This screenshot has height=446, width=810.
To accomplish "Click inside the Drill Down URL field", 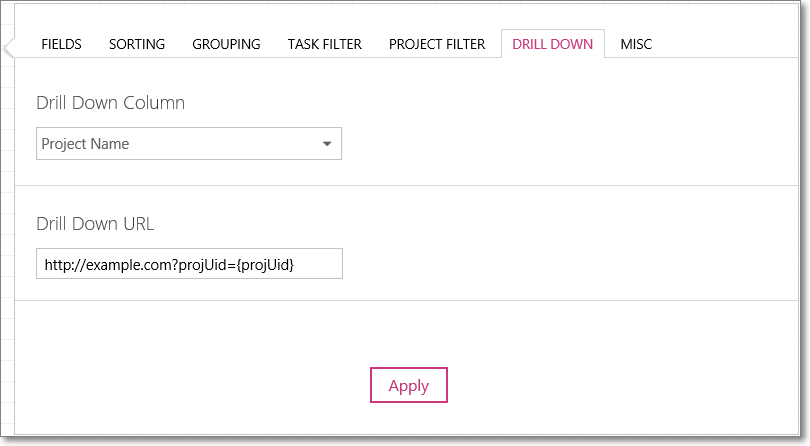I will click(189, 264).
